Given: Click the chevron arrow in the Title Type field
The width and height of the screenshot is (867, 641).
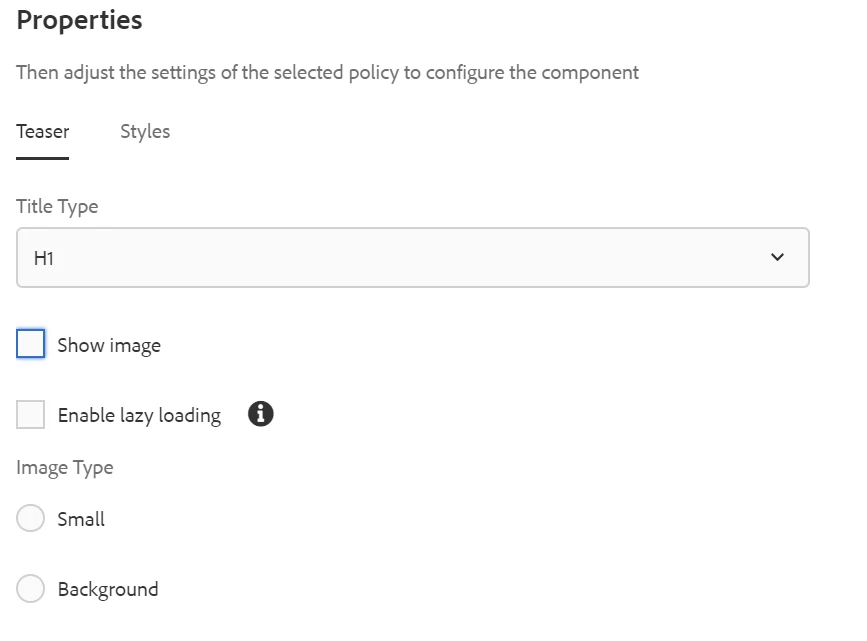Looking at the screenshot, I should (x=778, y=258).
